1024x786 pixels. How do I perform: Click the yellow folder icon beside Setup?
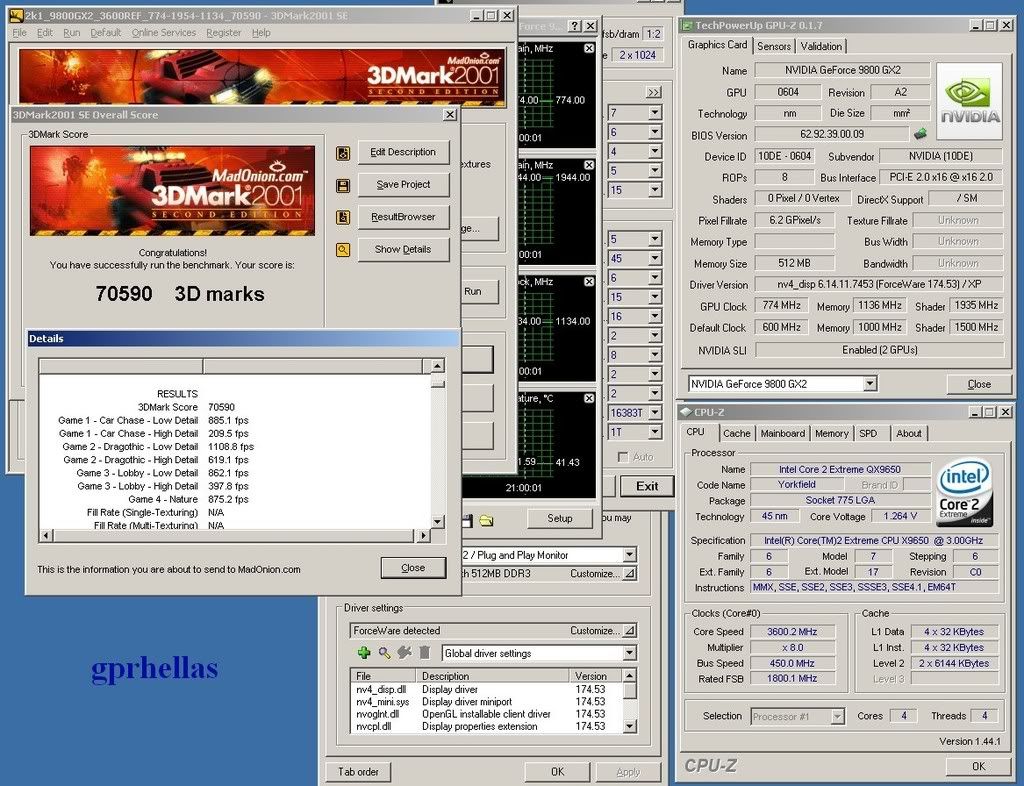point(486,520)
